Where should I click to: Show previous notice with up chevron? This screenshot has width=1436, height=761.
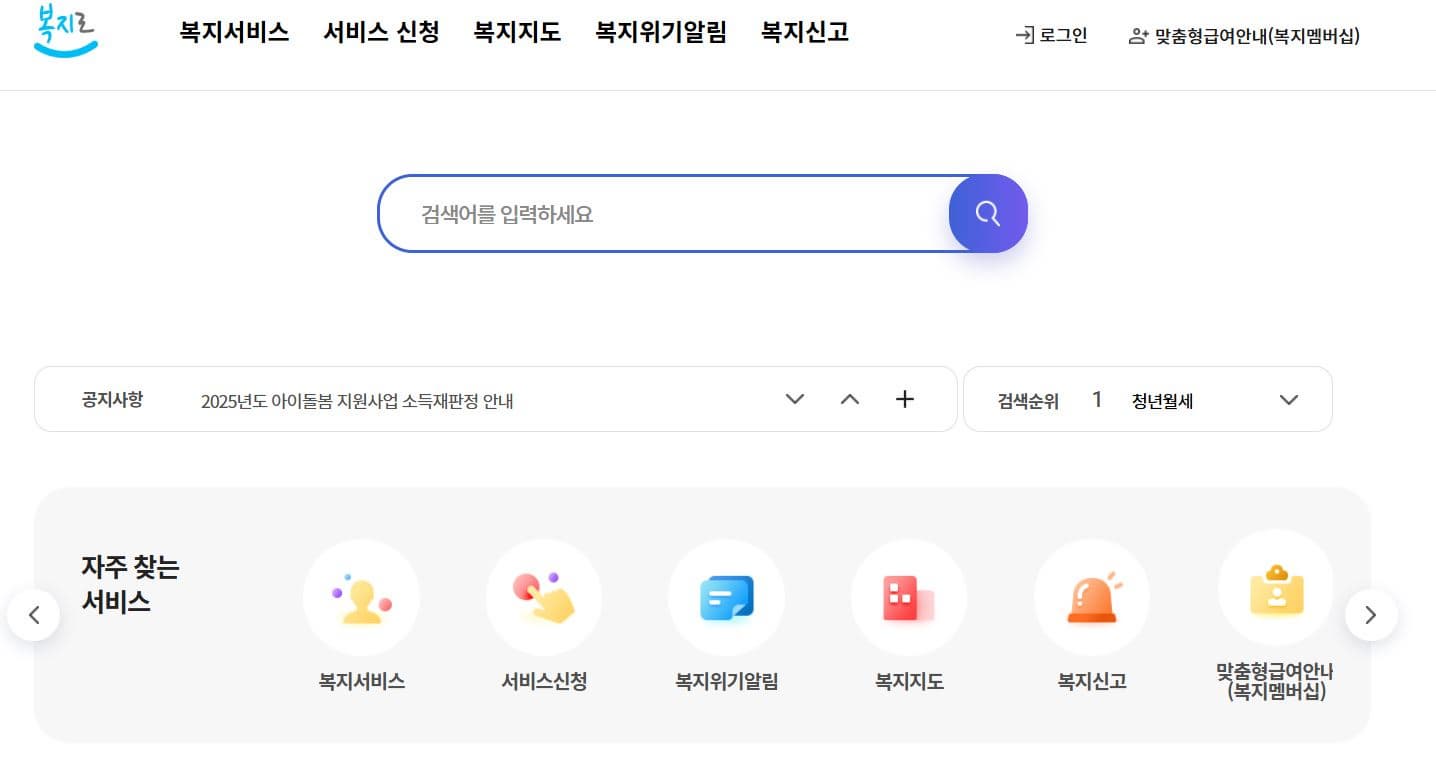pos(850,399)
